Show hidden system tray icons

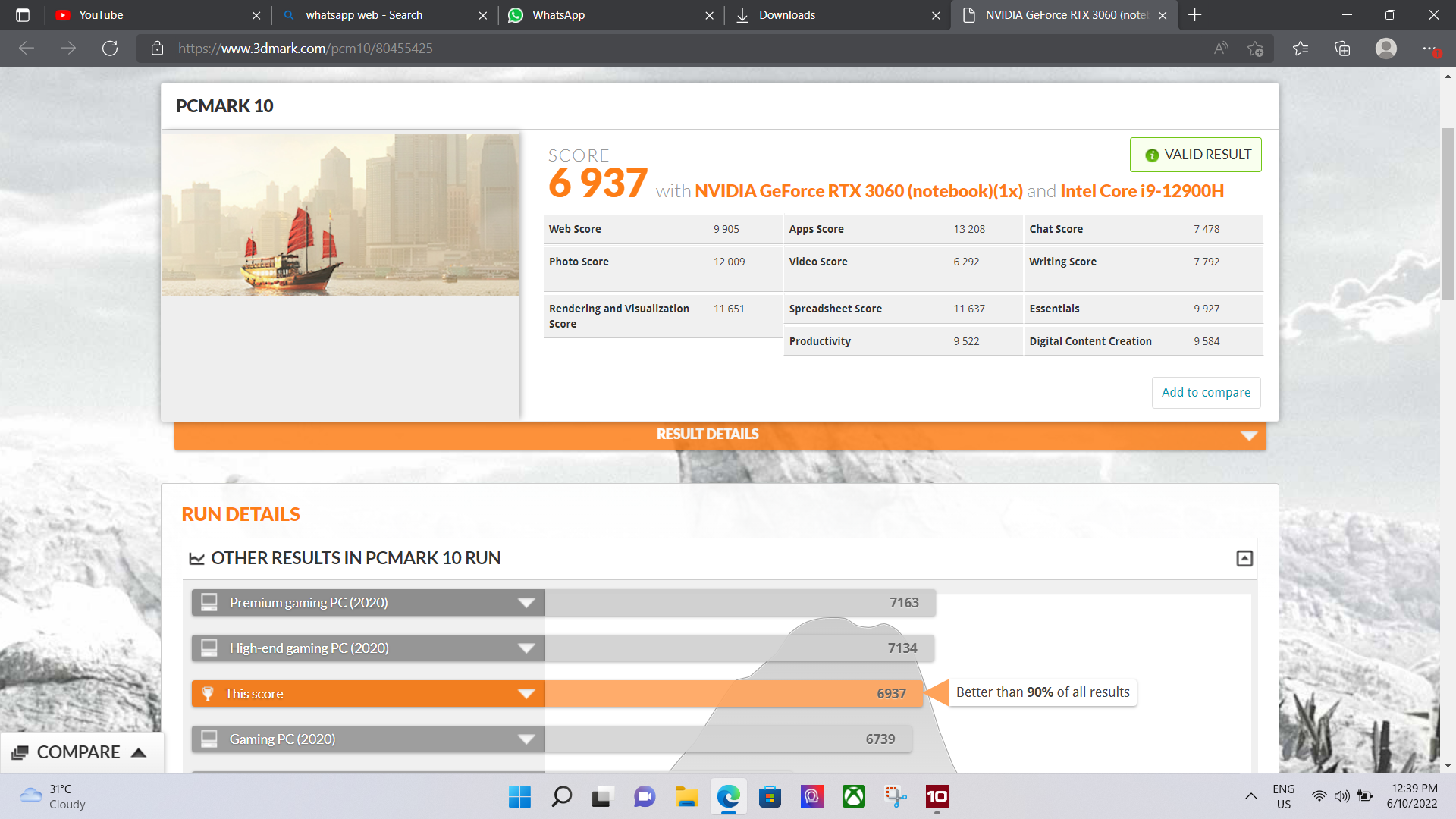(1251, 796)
